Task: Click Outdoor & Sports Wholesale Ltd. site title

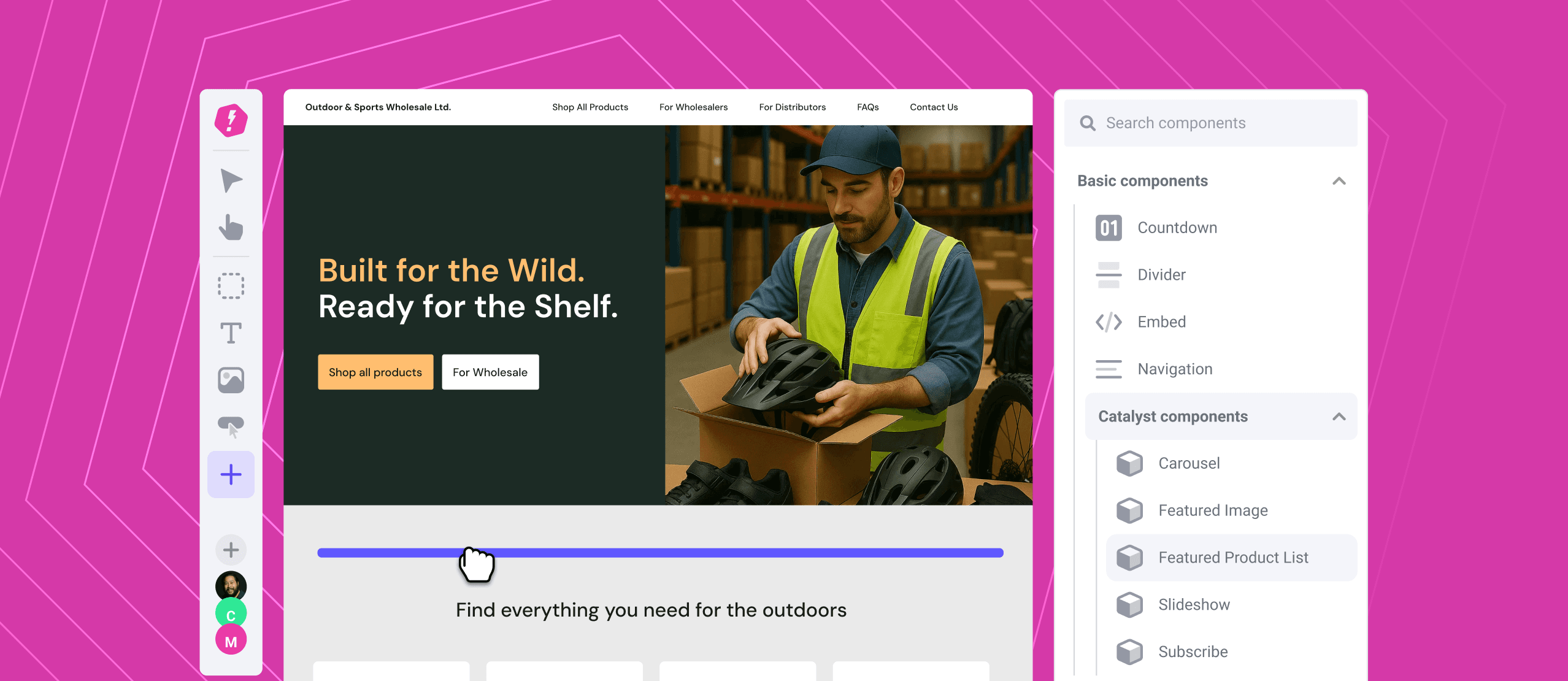Action: (378, 107)
